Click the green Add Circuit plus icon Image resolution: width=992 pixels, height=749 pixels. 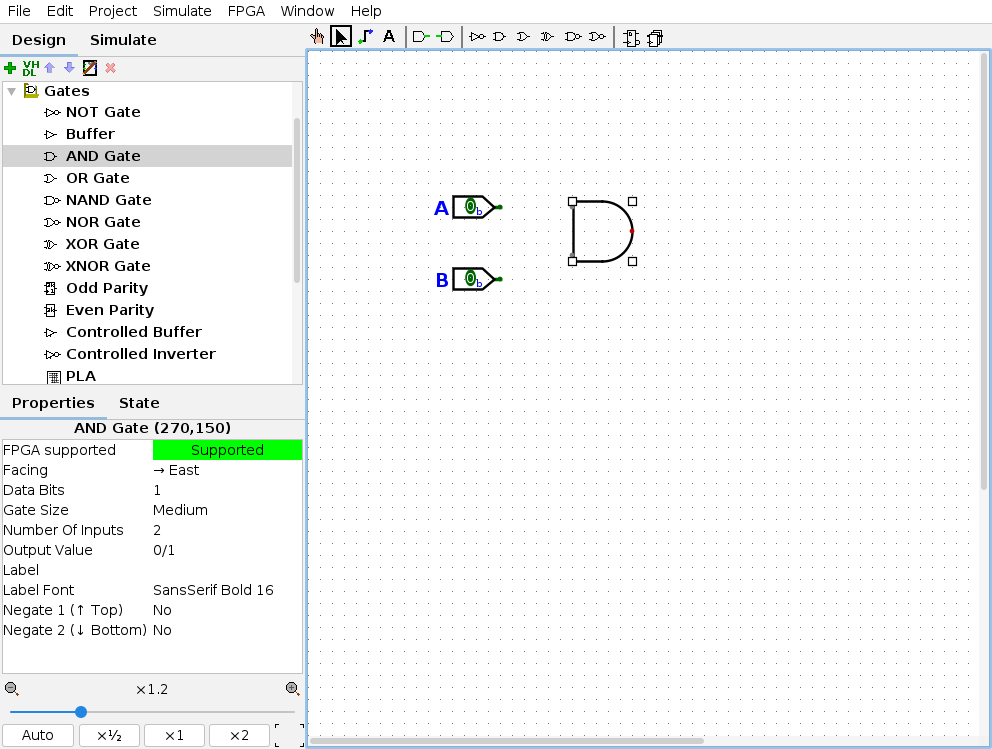tap(10, 68)
